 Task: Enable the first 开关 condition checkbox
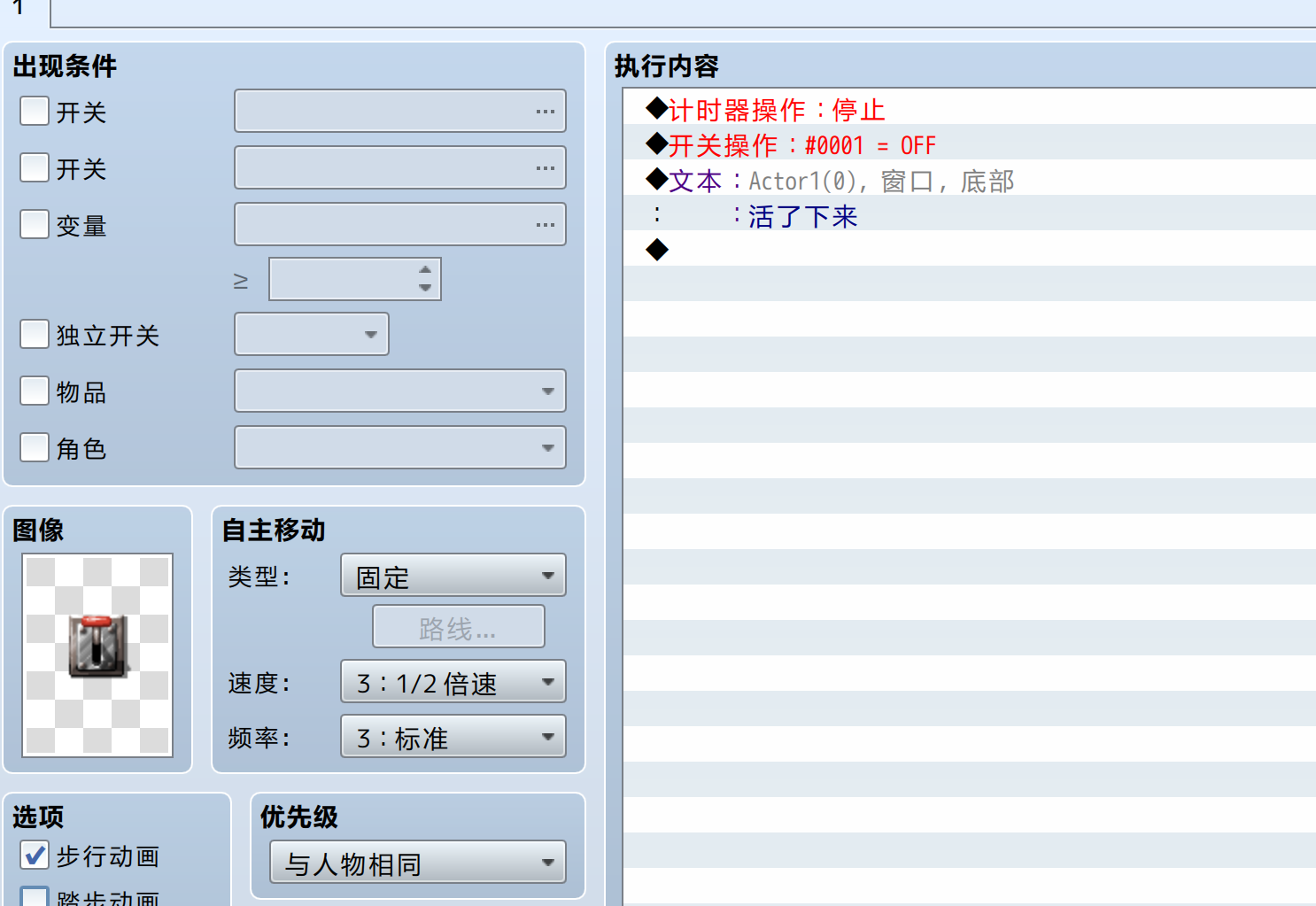click(35, 111)
